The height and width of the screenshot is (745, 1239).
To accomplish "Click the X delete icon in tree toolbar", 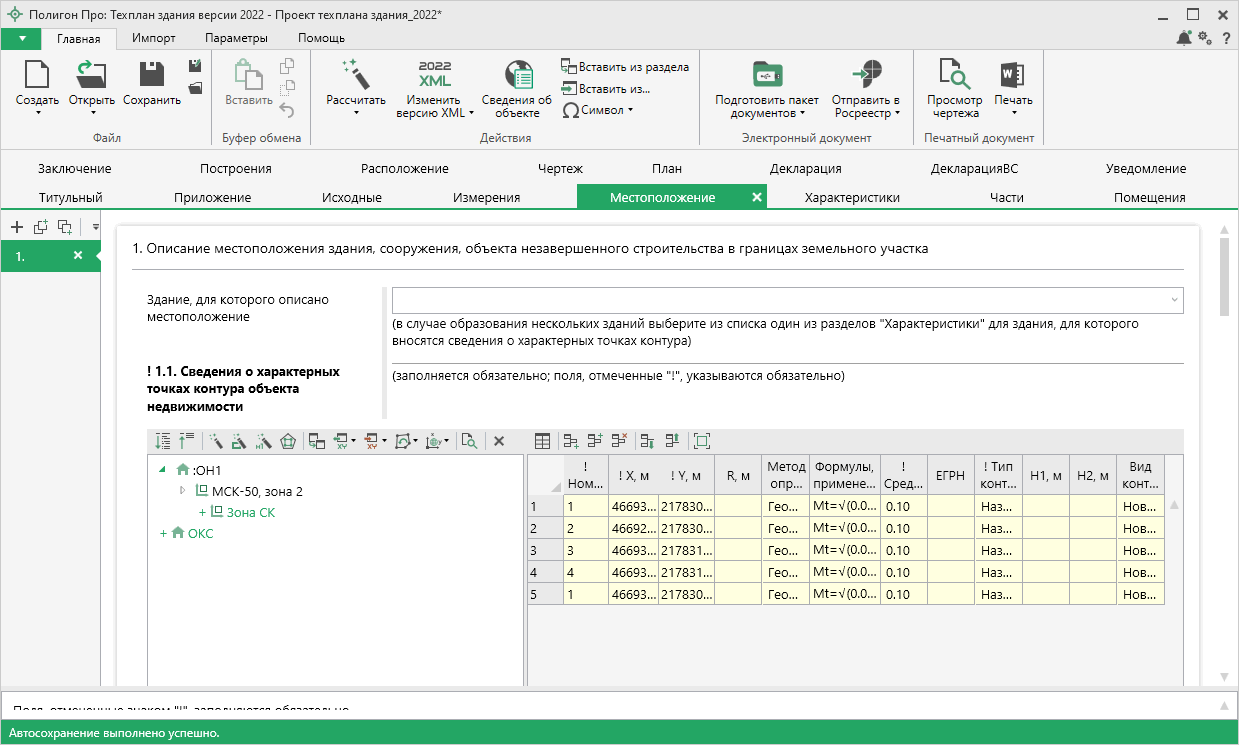I will click(499, 440).
